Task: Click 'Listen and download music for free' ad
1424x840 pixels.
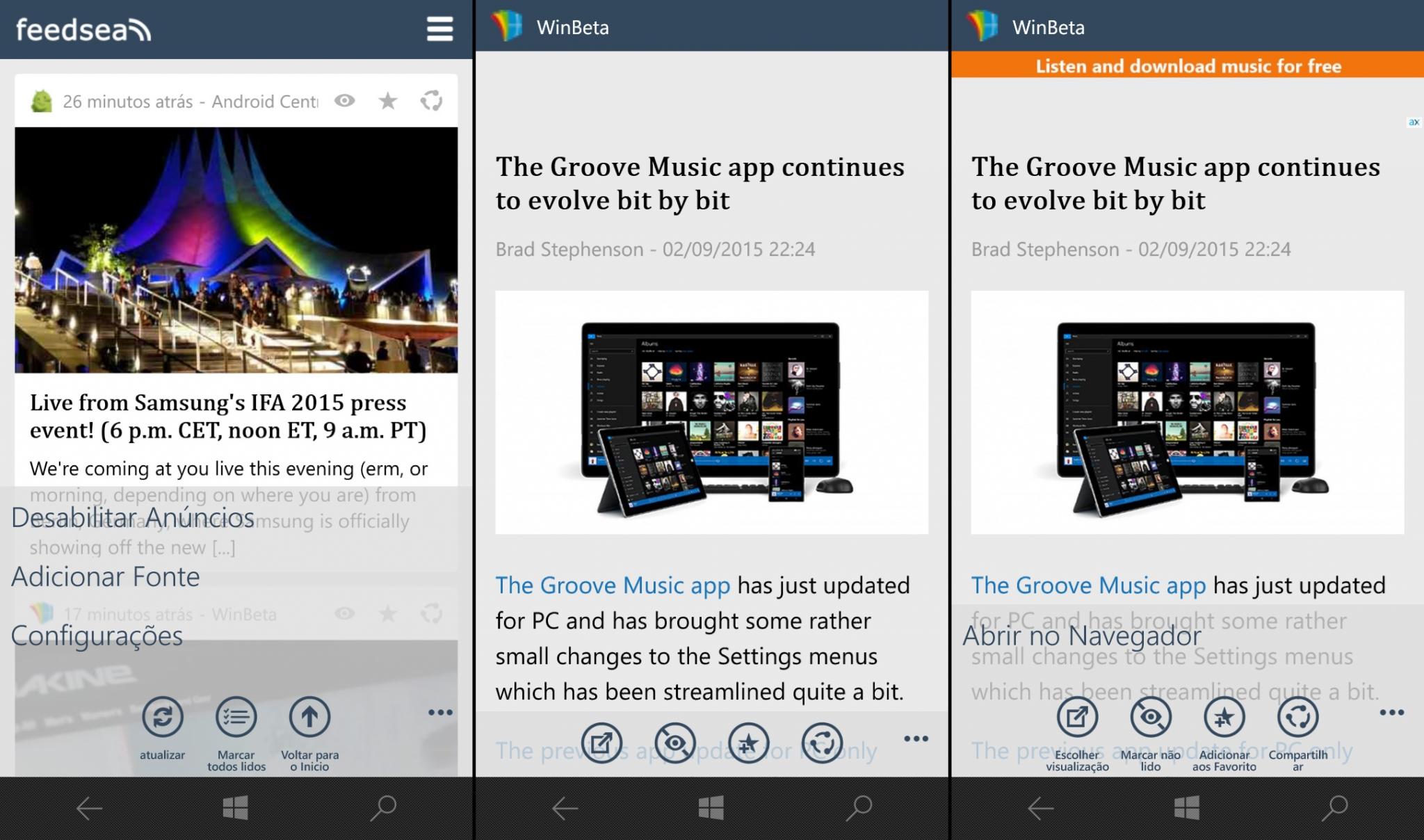Action: (1188, 65)
